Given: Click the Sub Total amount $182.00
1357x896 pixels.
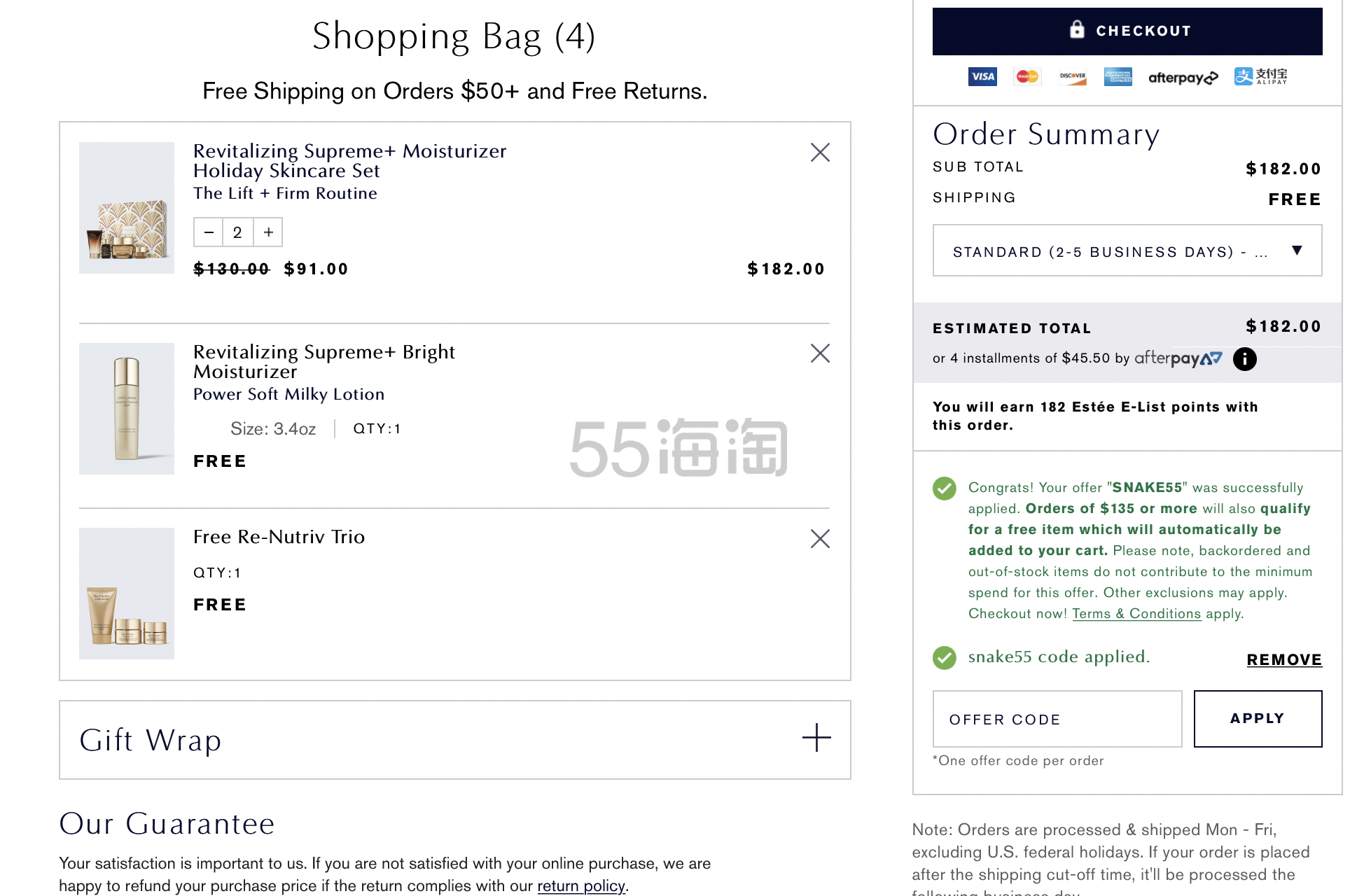Looking at the screenshot, I should point(1283,169).
